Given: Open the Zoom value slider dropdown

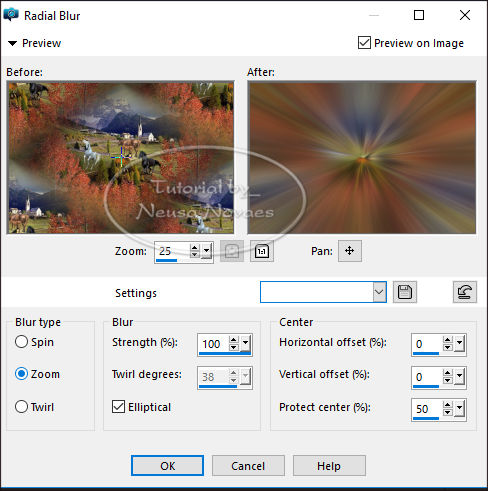Looking at the screenshot, I should 207,251.
